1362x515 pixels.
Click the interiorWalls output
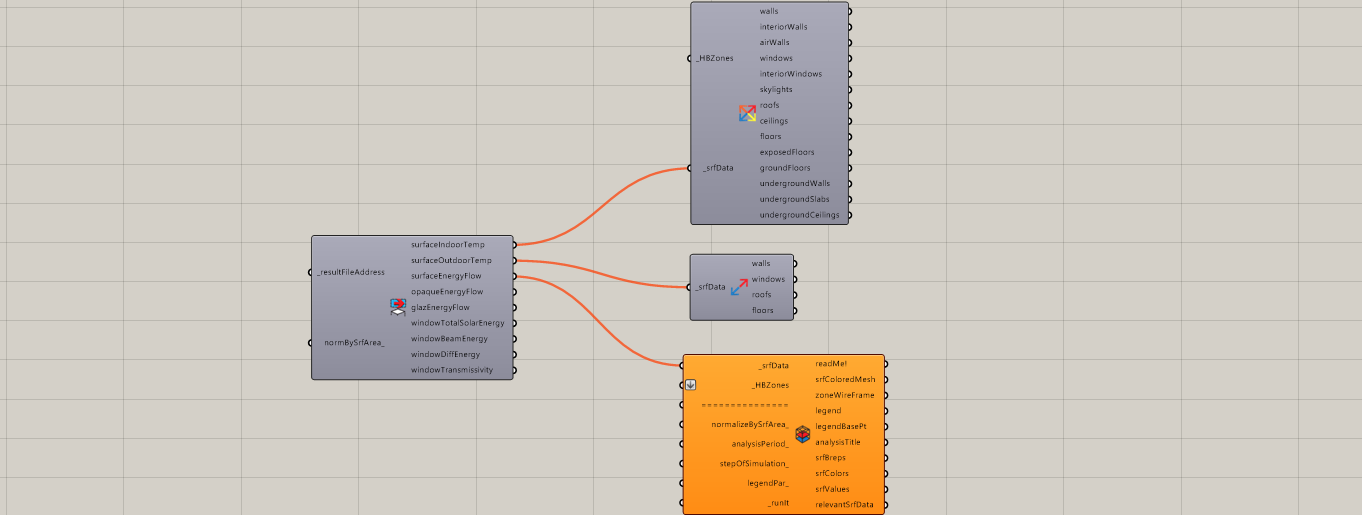coord(783,27)
